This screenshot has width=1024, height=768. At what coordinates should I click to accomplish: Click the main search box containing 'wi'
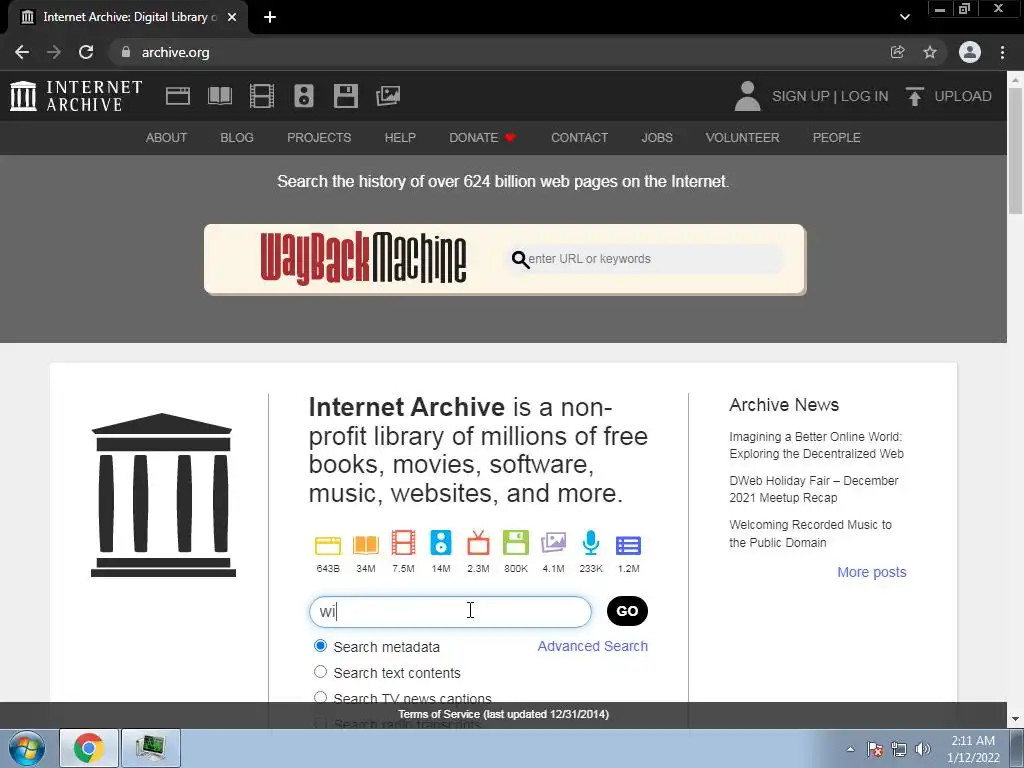point(450,611)
